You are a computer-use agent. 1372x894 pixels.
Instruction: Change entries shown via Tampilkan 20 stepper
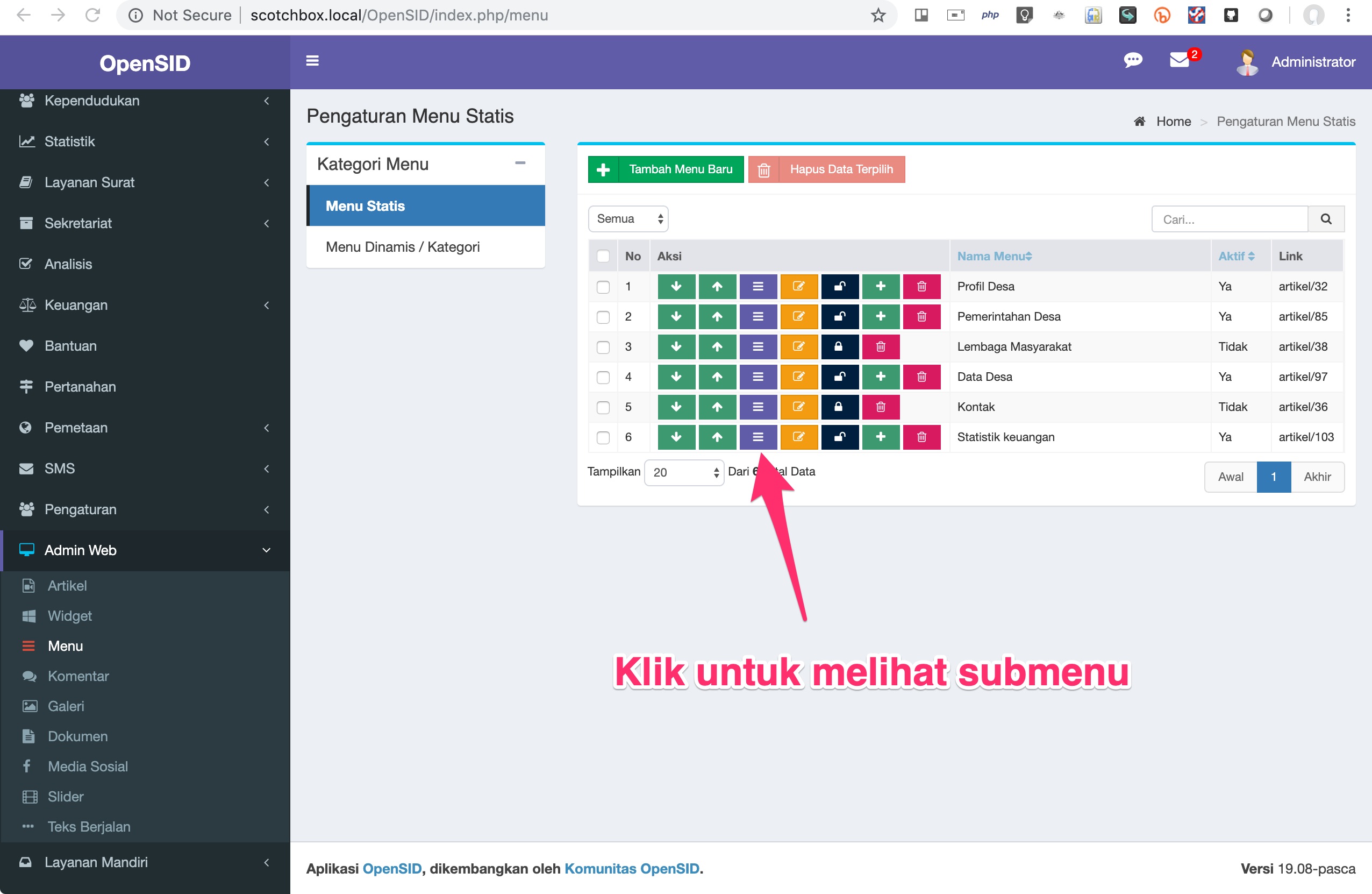click(684, 472)
